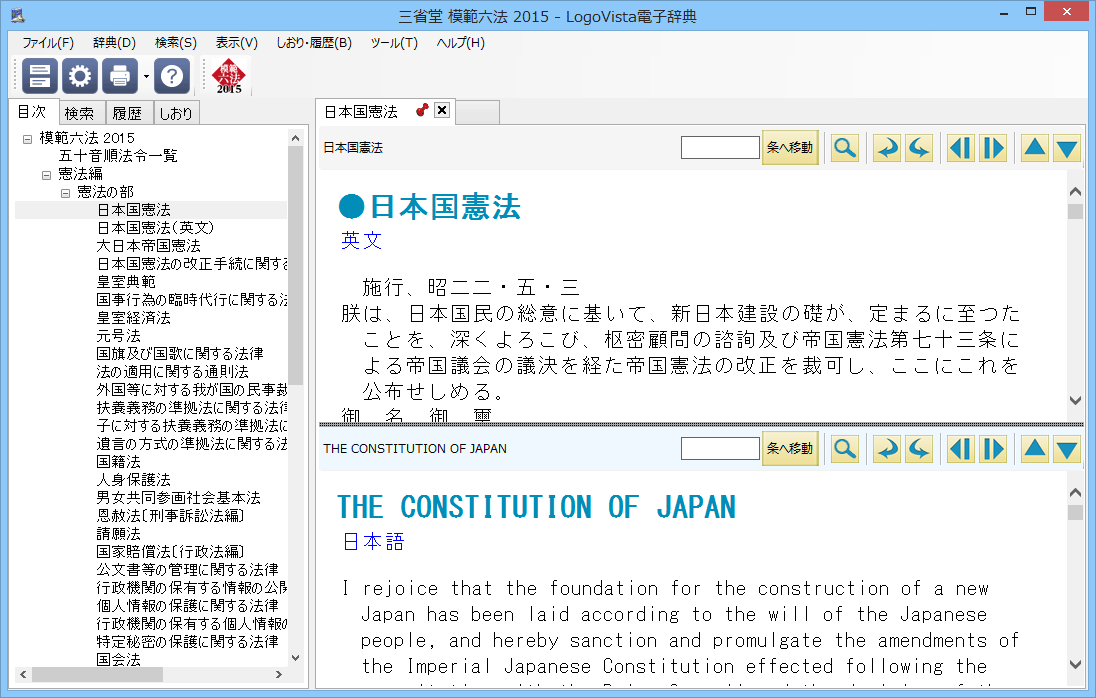This screenshot has width=1096, height=698.
Task: Click the right bar-arrow icon in upper pane
Action: pos(993,148)
